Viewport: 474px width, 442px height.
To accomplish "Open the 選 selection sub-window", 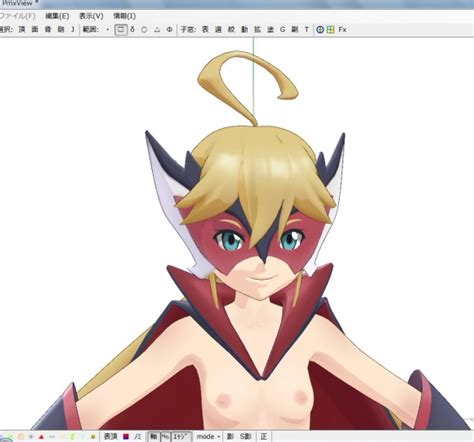I will [x=218, y=30].
